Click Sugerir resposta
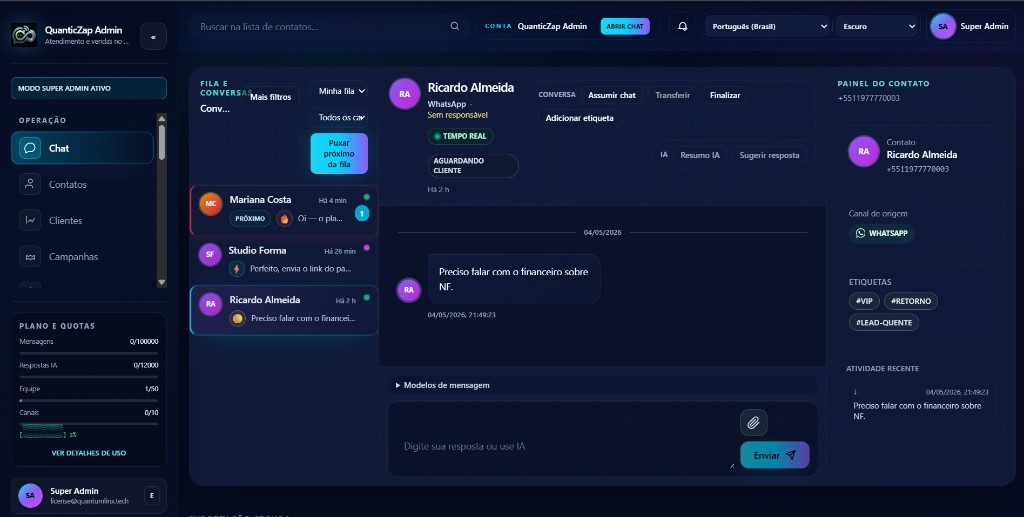Screen dimensions: 1024x517 point(769,155)
